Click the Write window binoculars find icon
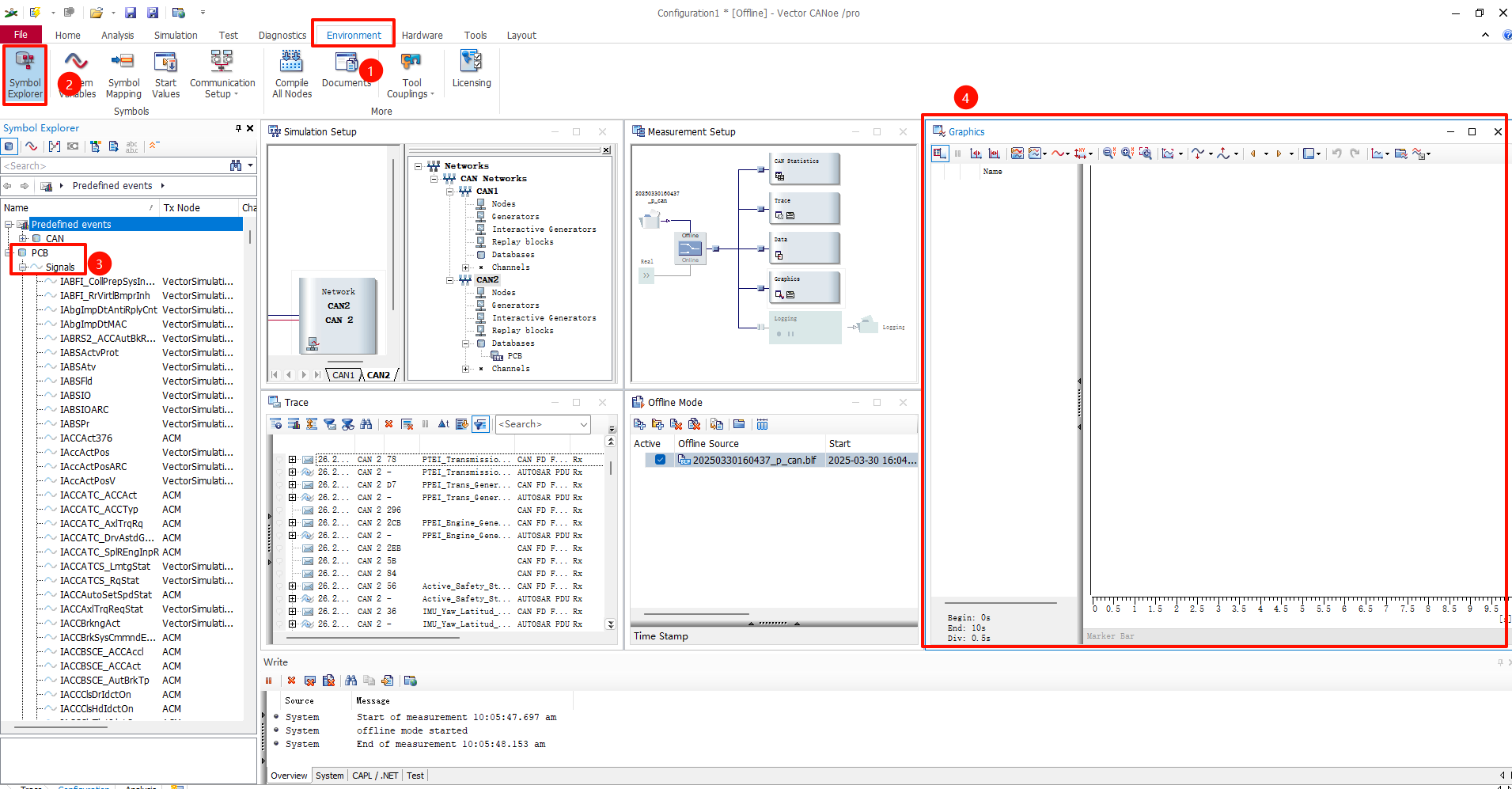1512x789 pixels. (x=351, y=681)
